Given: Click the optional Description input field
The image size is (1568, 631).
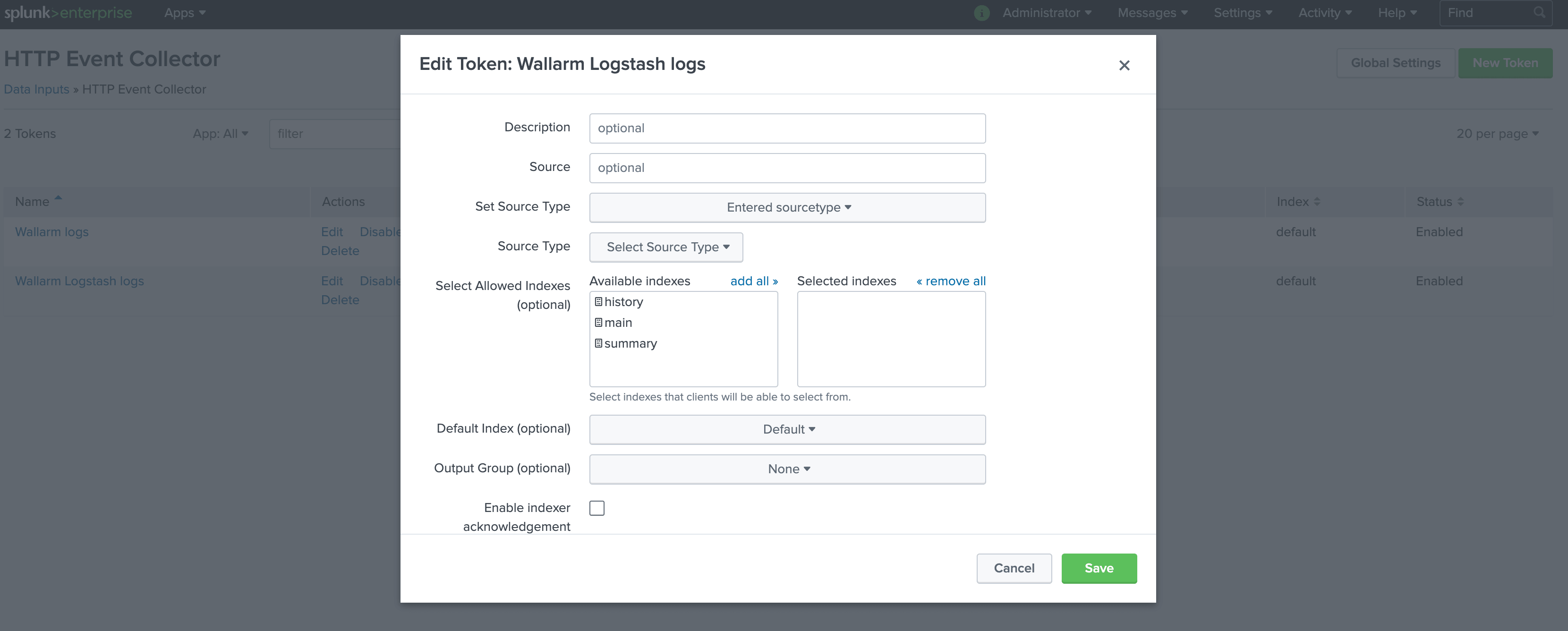Looking at the screenshot, I should (787, 128).
